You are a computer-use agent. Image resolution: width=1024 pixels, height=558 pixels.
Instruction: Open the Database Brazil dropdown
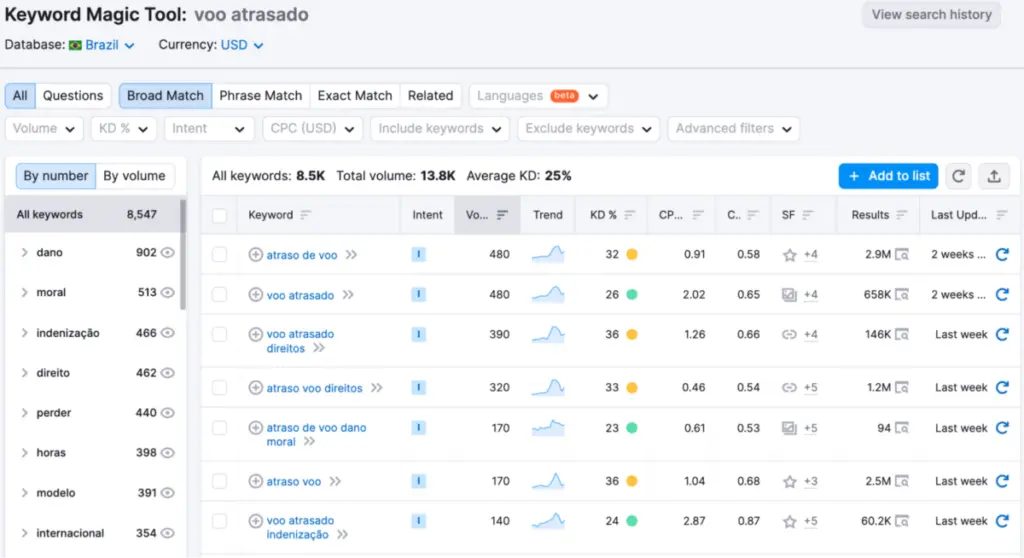[101, 45]
